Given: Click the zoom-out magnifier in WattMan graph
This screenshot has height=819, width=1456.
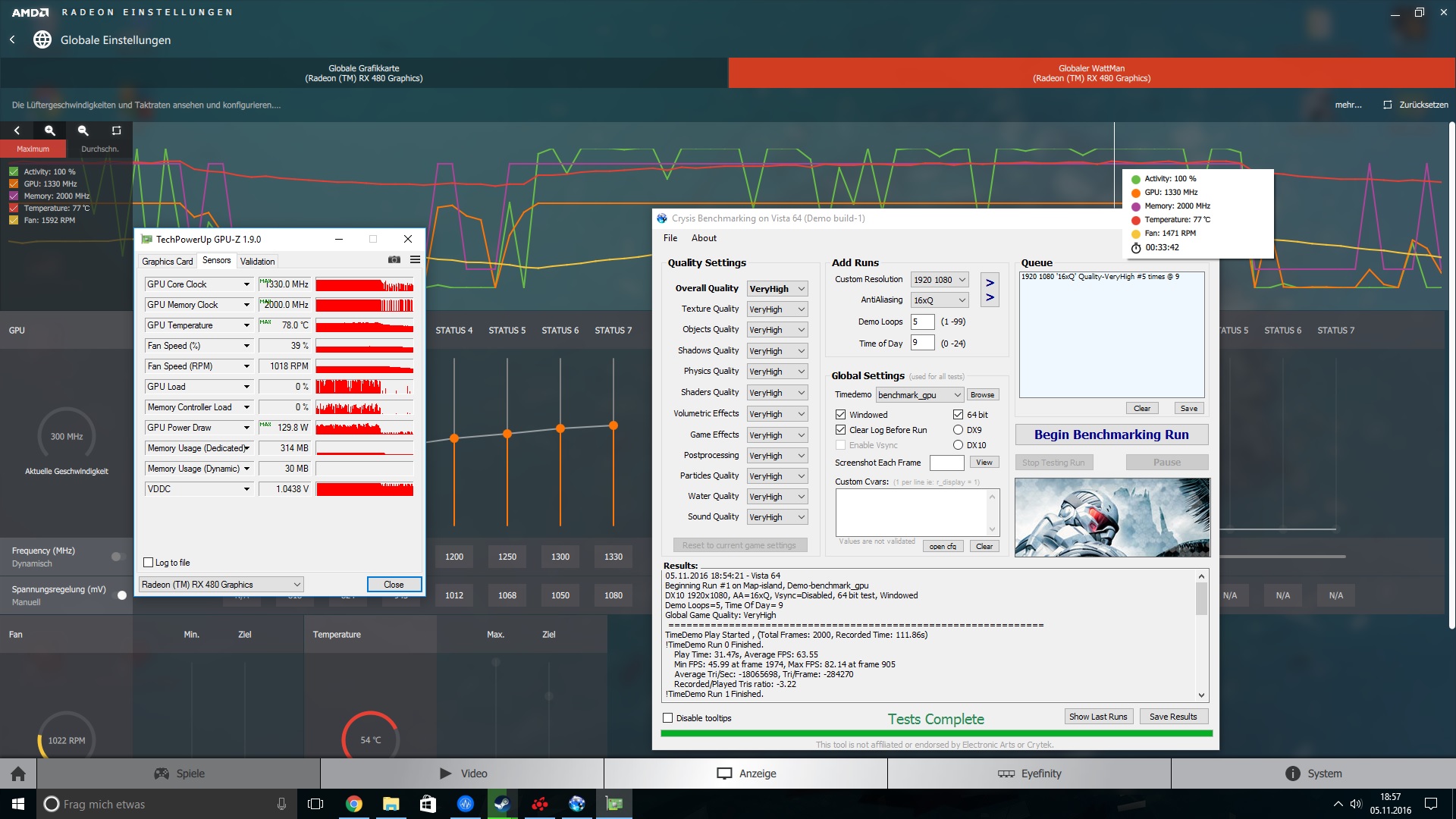Looking at the screenshot, I should [83, 130].
